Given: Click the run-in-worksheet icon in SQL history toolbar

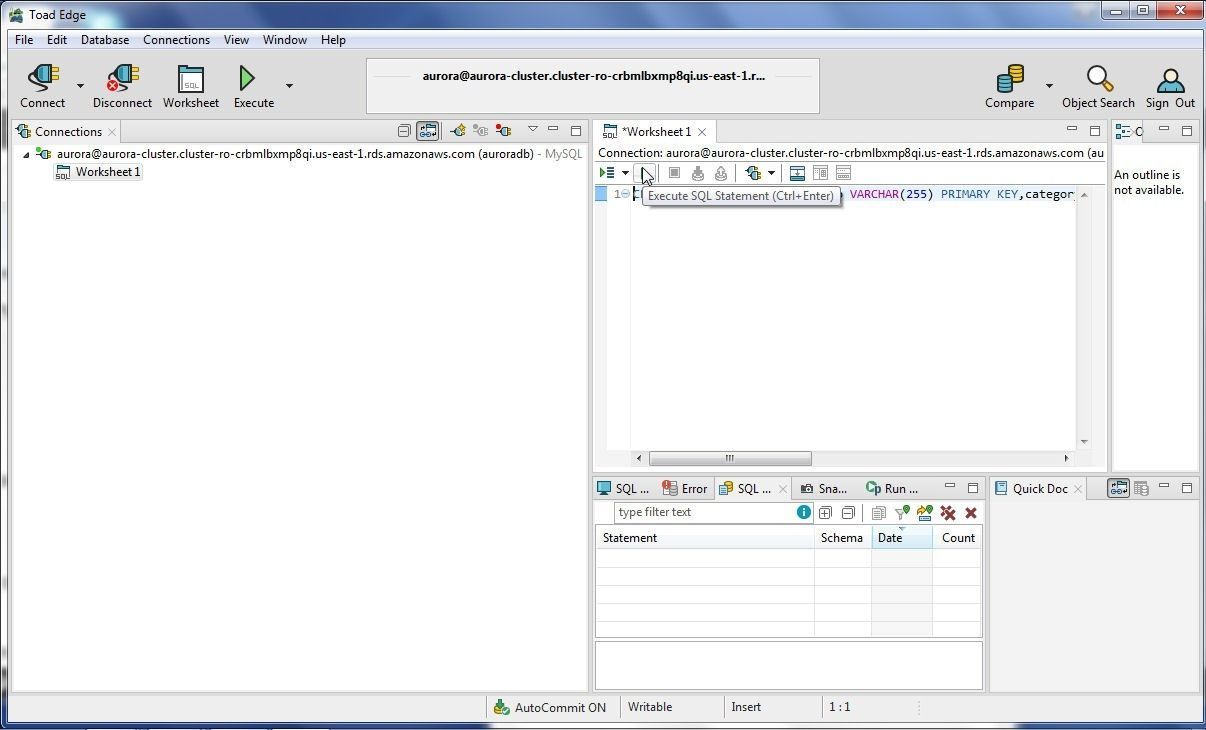Looking at the screenshot, I should coord(924,513).
